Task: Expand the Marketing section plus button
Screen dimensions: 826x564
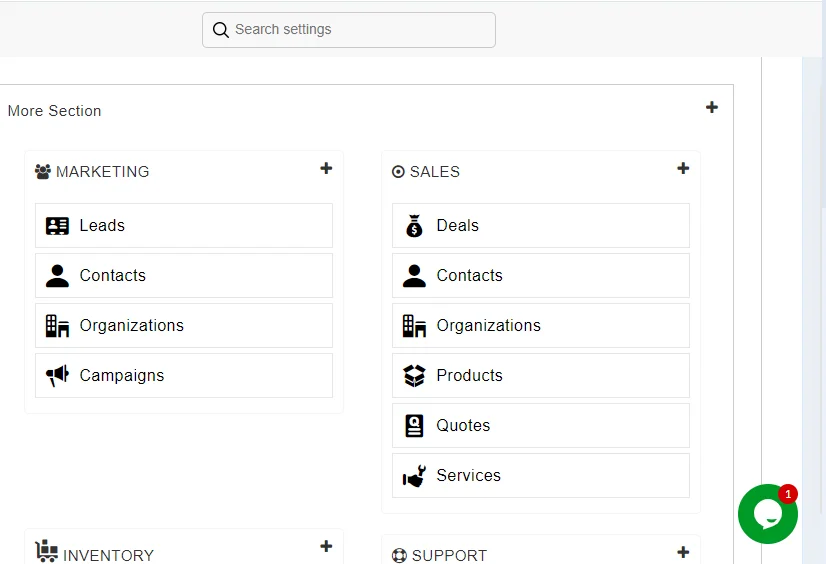Action: click(x=326, y=169)
